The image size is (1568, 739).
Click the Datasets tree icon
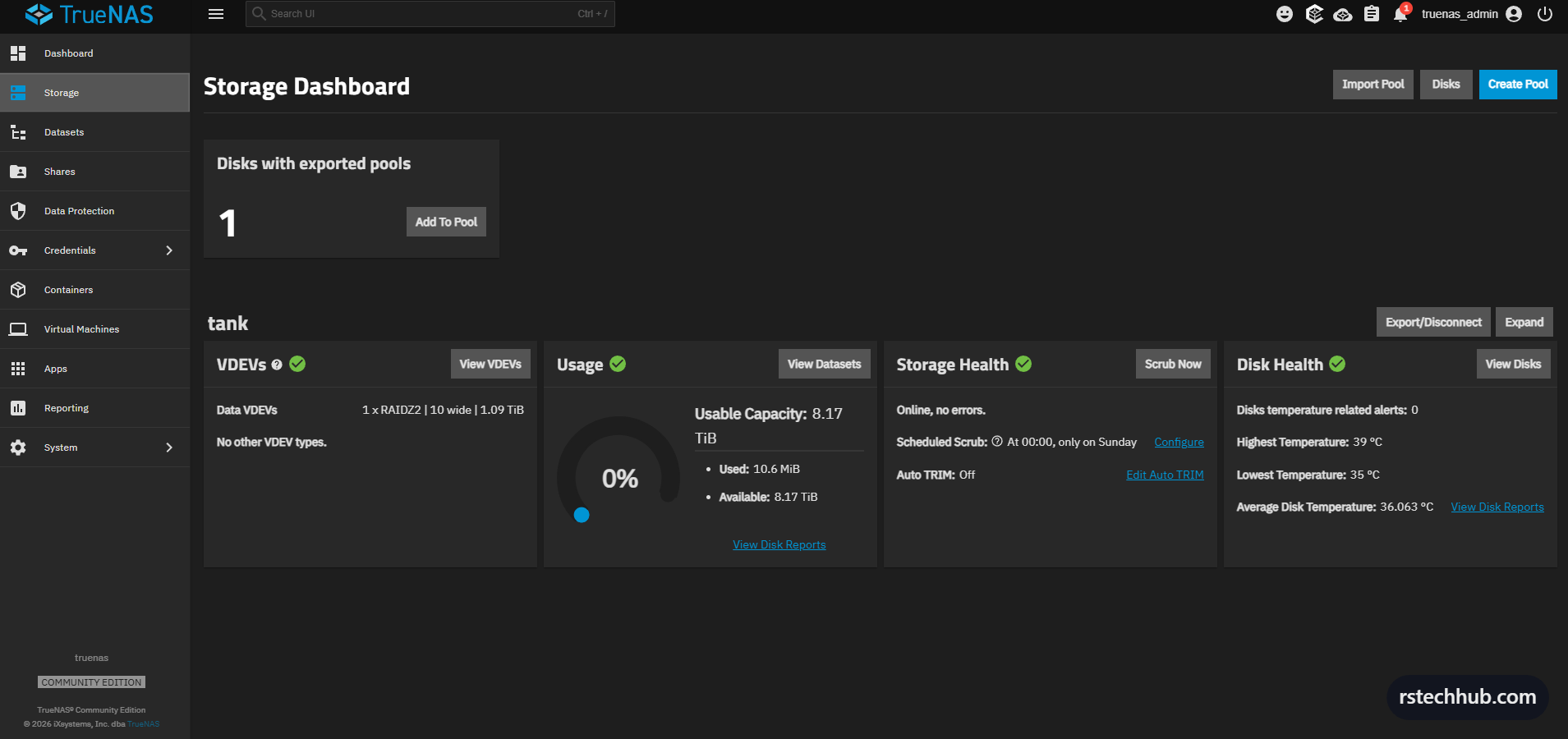coord(18,132)
